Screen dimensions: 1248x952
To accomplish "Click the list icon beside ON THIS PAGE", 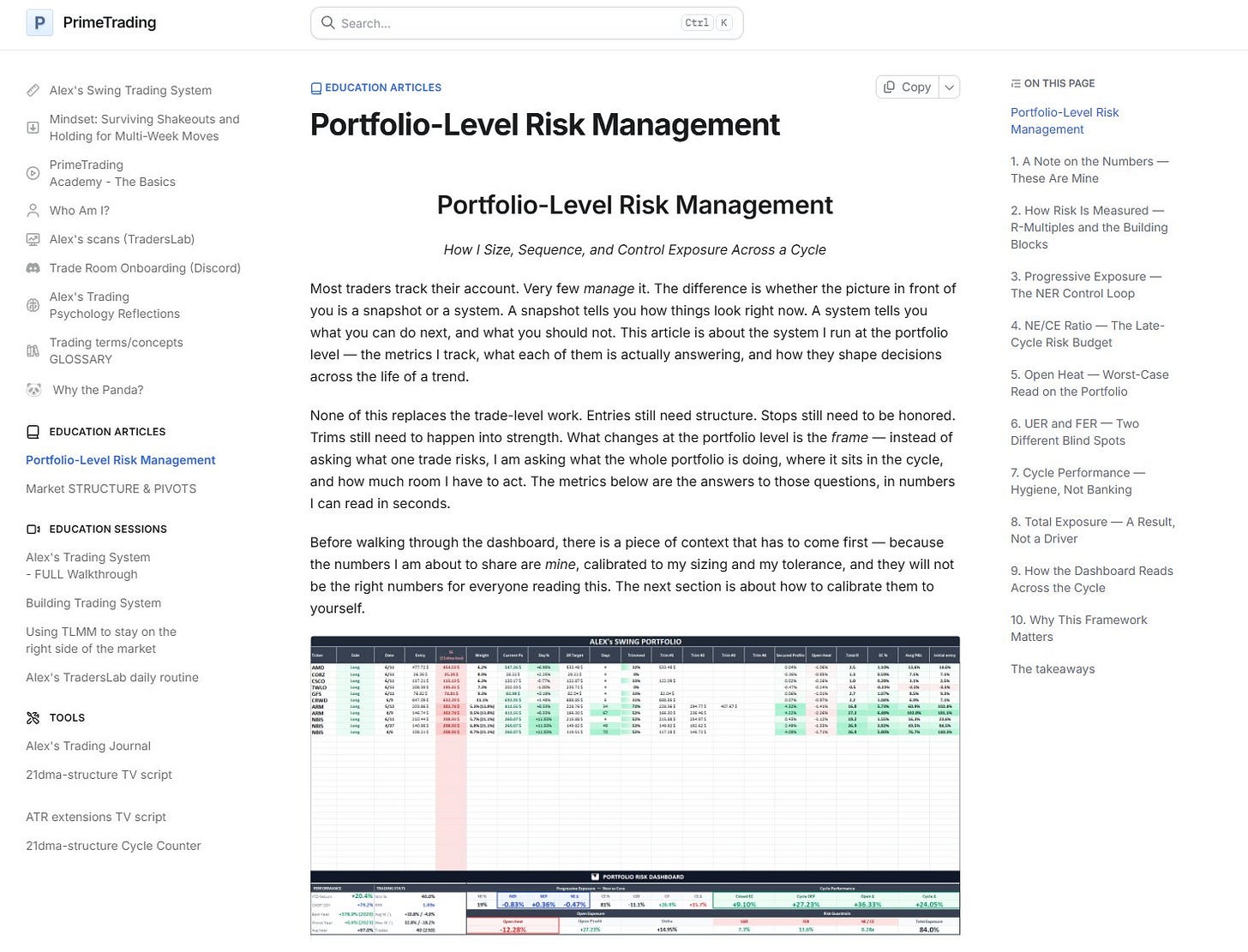I will point(1016,84).
